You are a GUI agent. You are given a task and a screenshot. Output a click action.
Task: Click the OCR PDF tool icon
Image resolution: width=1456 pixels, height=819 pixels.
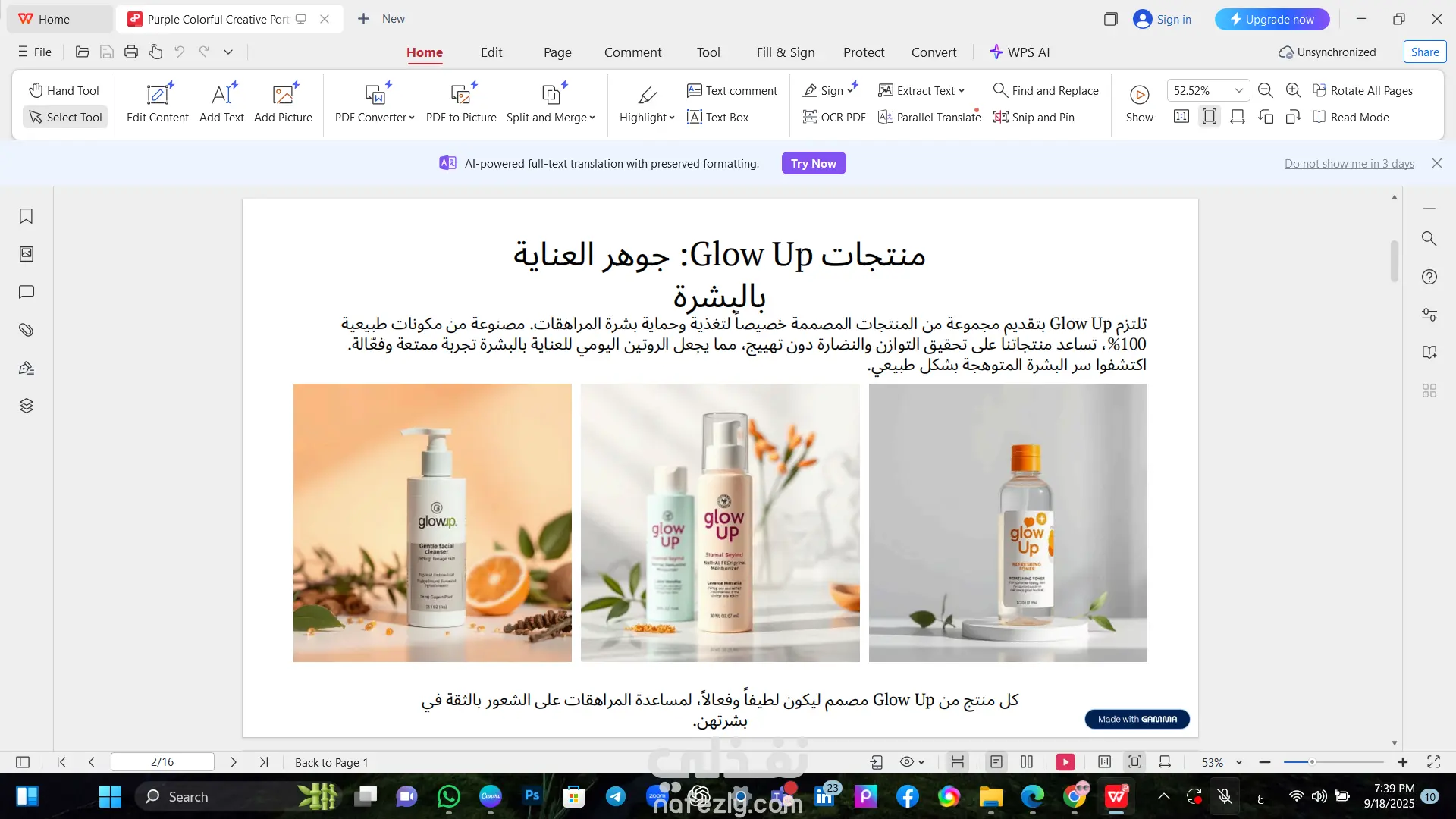[810, 117]
